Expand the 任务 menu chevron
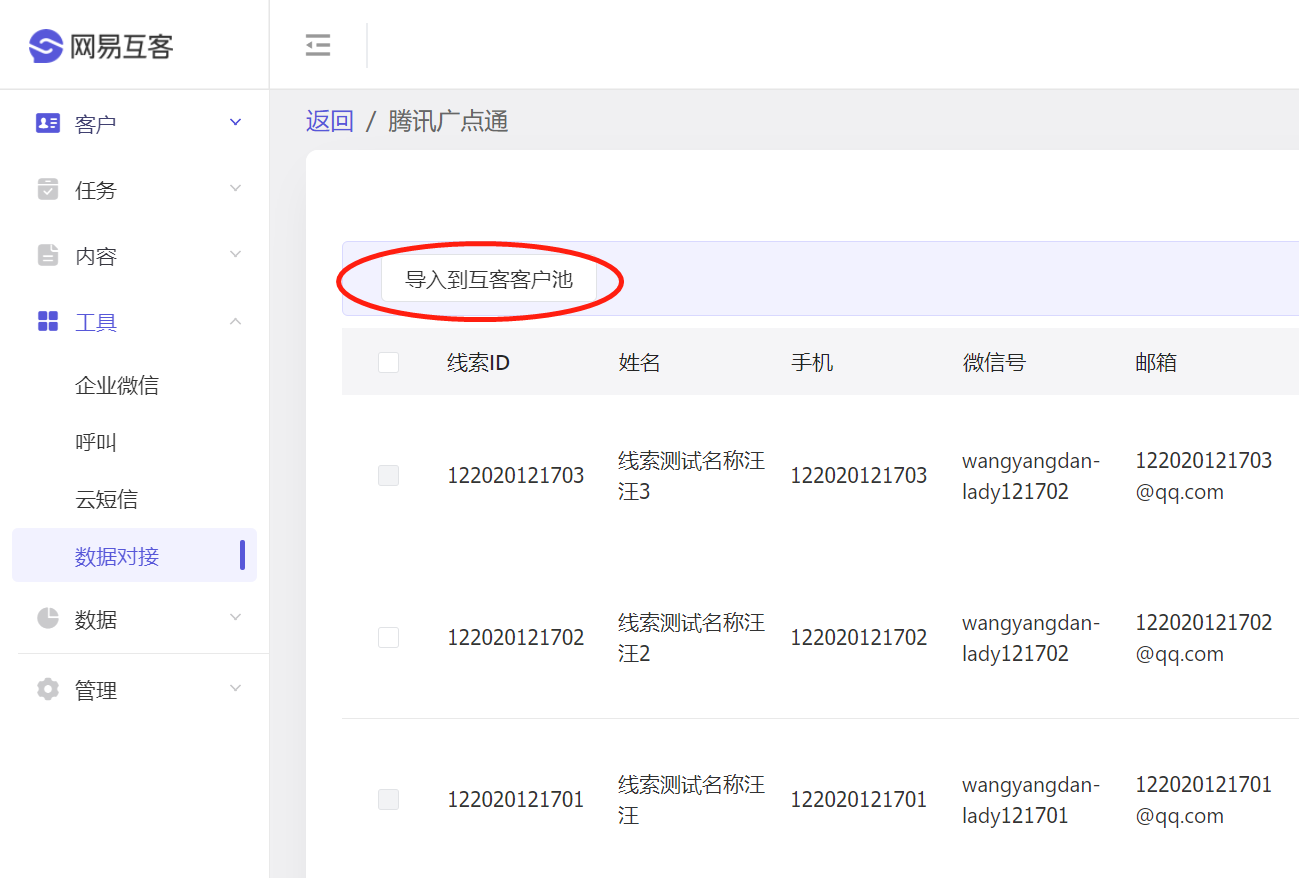The height and width of the screenshot is (878, 1299). pyautogui.click(x=236, y=188)
